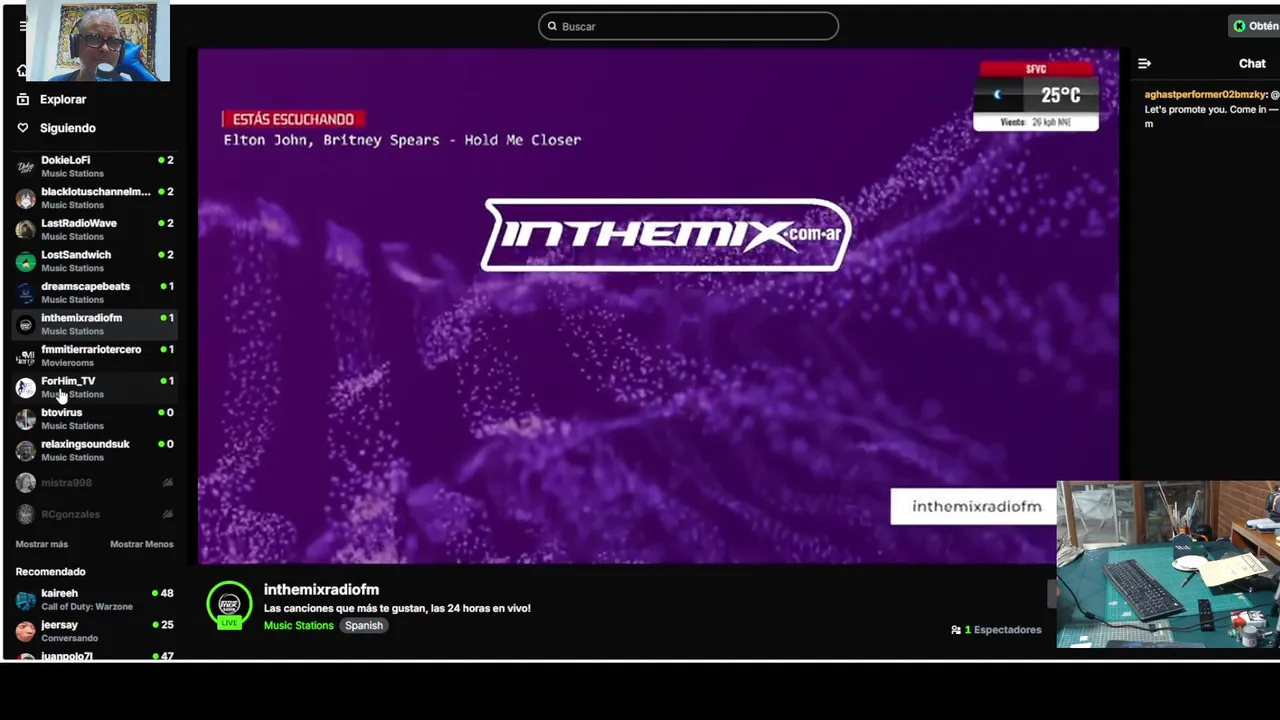Screen dimensions: 1280x720
Task: Click the offline icon beside mistra998
Action: [168, 483]
